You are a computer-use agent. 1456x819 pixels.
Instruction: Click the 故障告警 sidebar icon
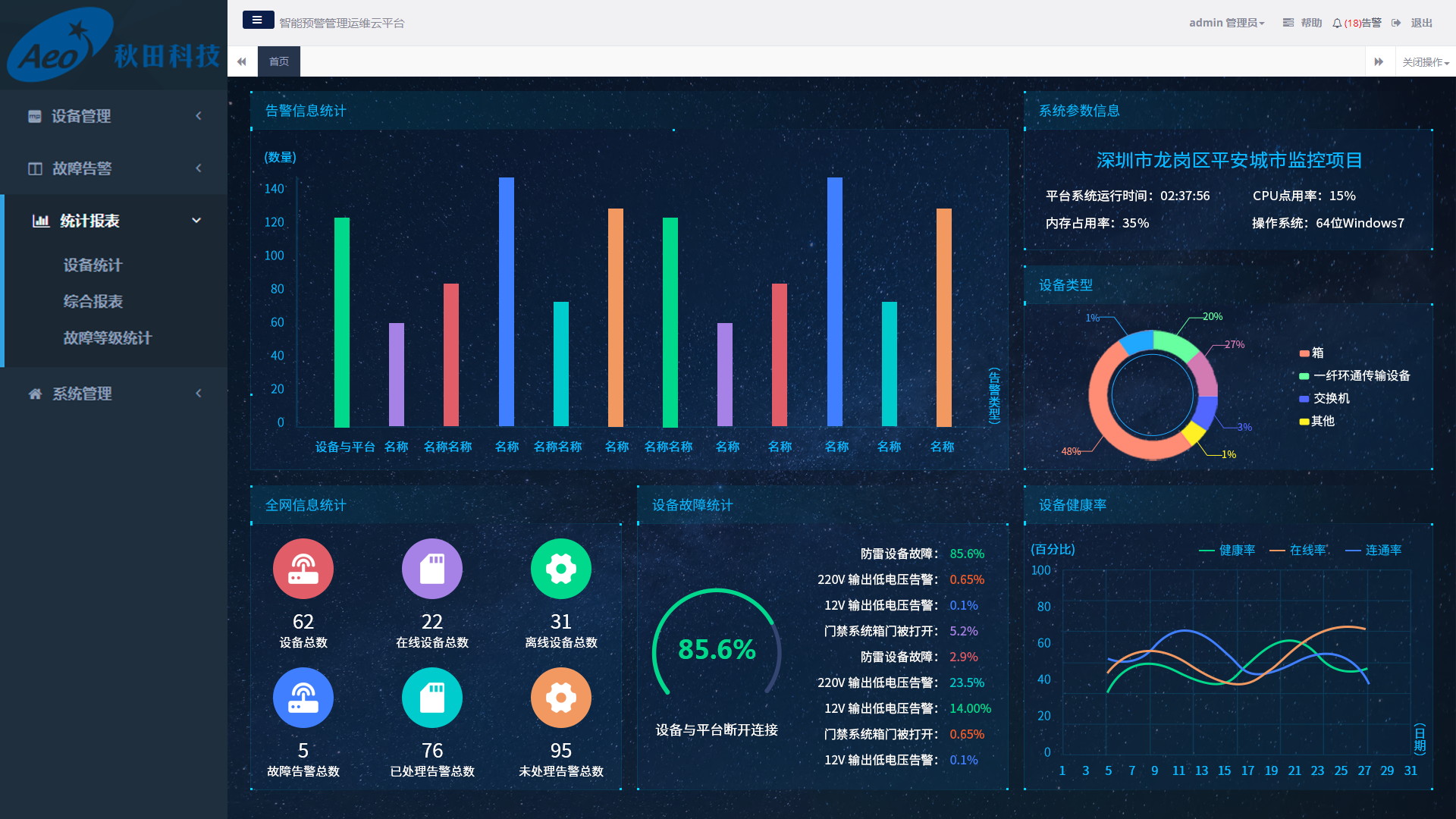(35, 168)
